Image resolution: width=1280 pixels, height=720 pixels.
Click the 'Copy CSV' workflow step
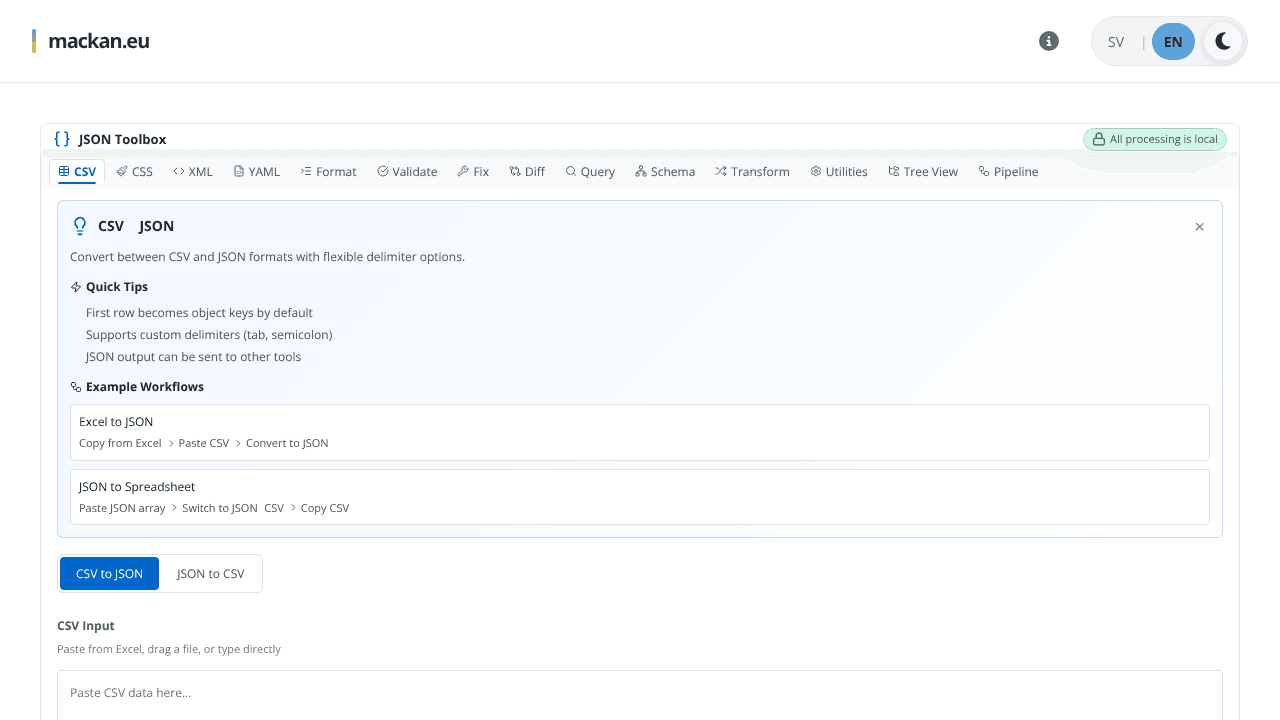(x=325, y=508)
